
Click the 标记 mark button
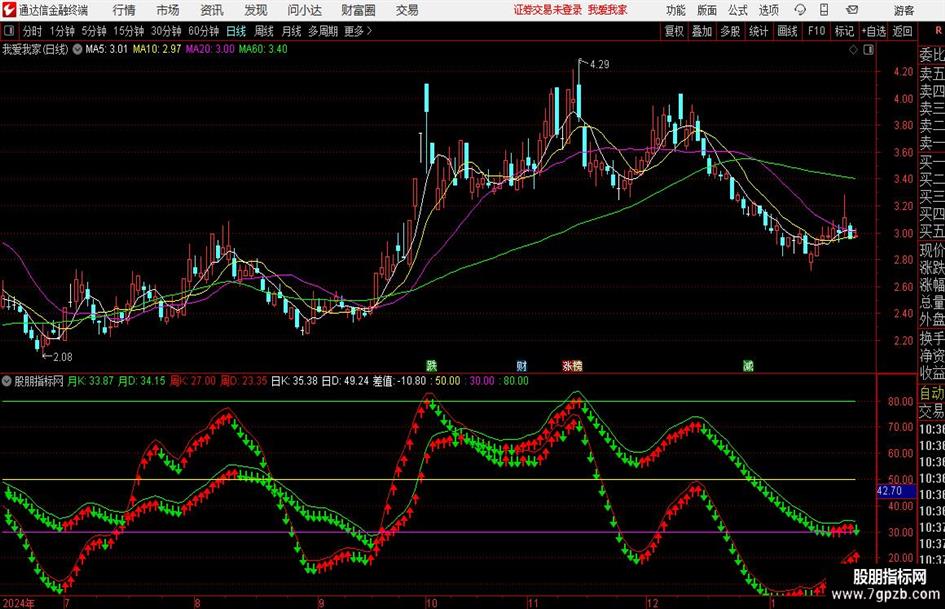844,31
